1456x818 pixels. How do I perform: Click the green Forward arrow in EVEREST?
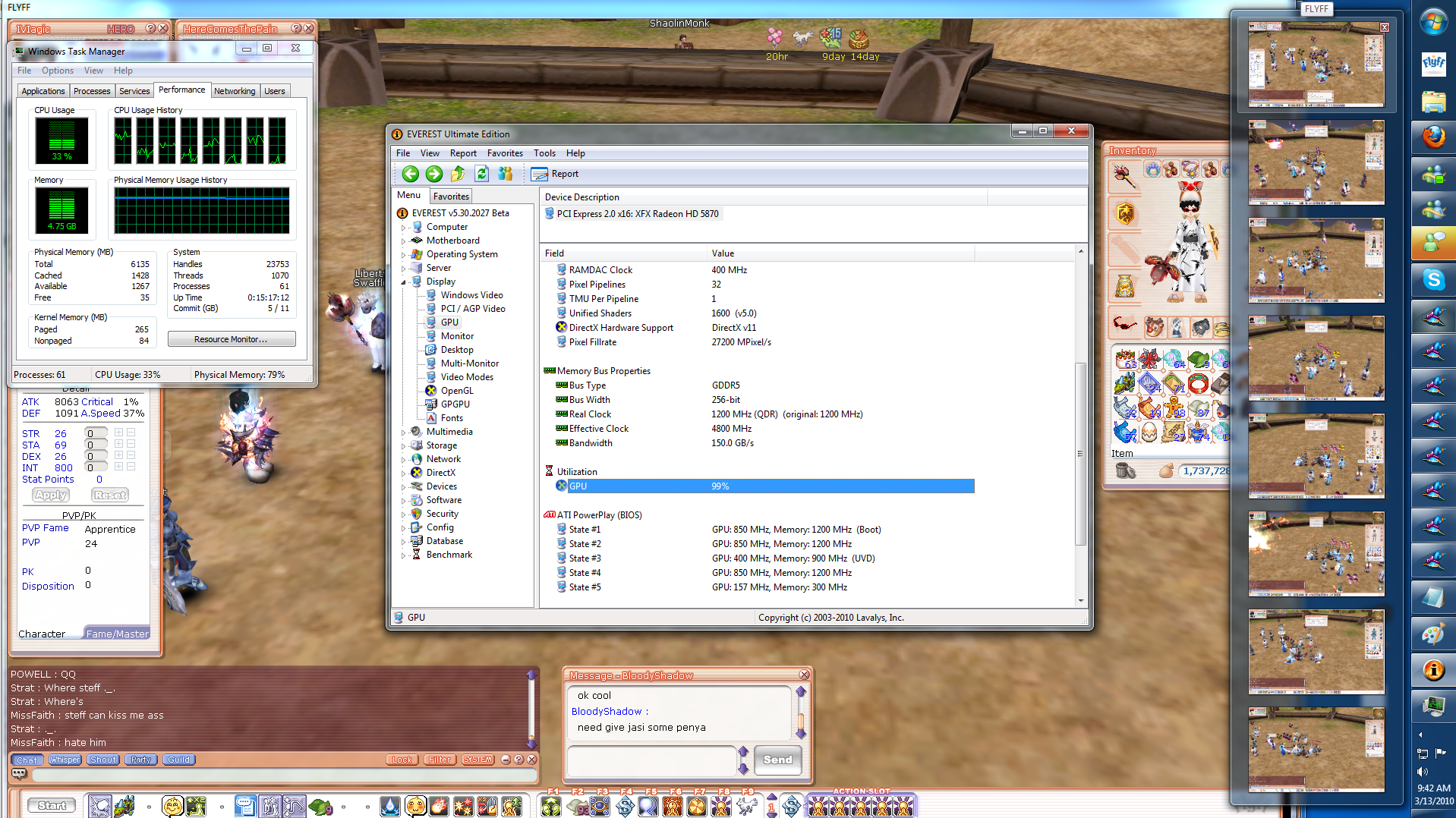pos(434,174)
